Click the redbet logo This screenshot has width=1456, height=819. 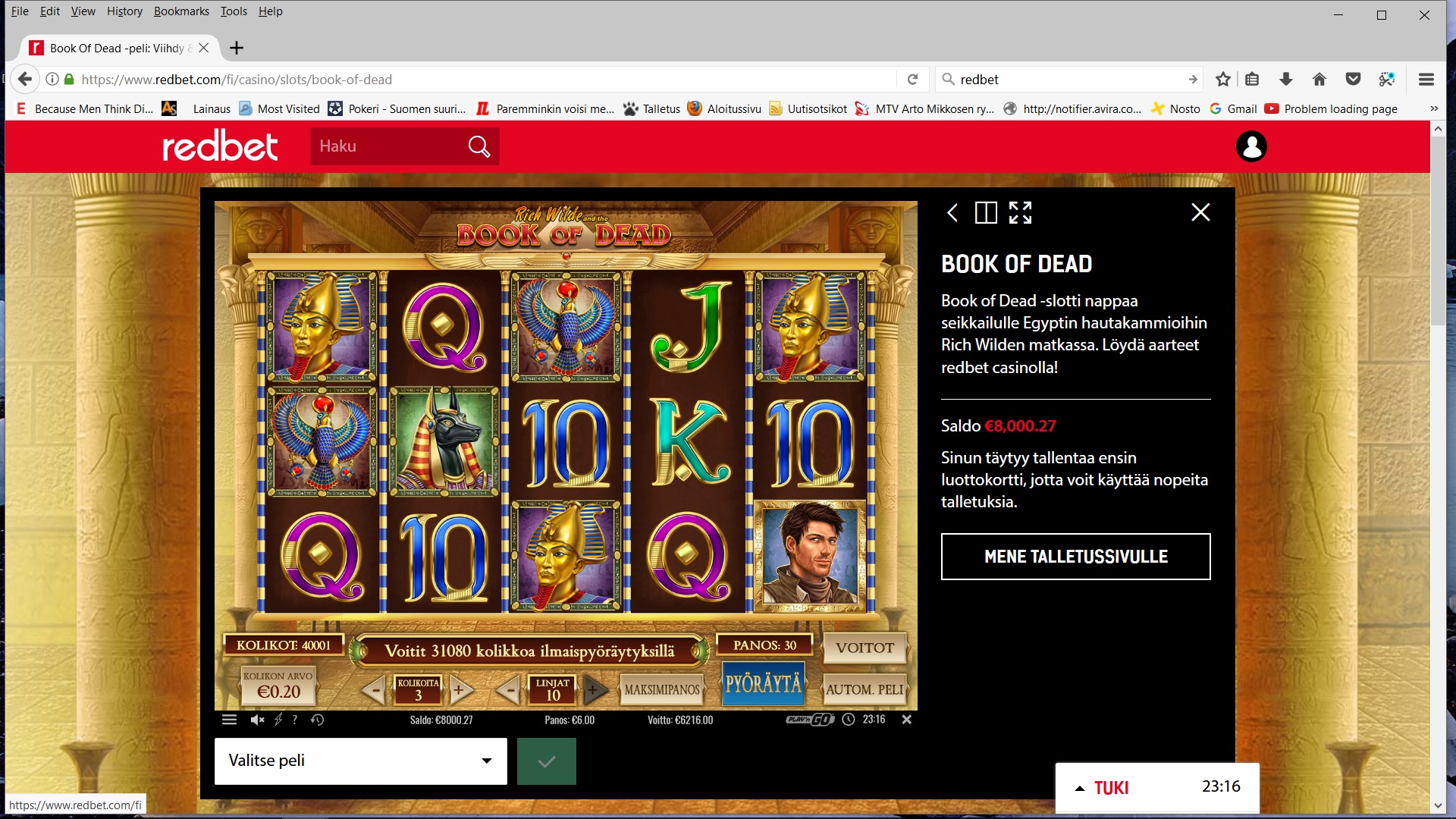220,146
